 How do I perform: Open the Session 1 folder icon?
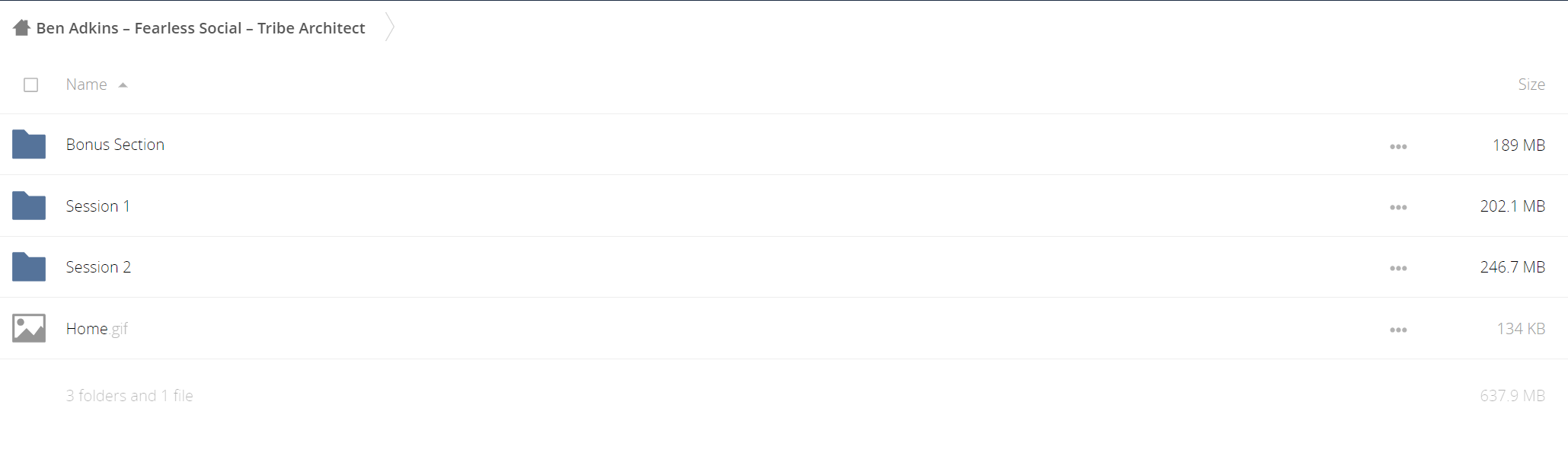(29, 206)
